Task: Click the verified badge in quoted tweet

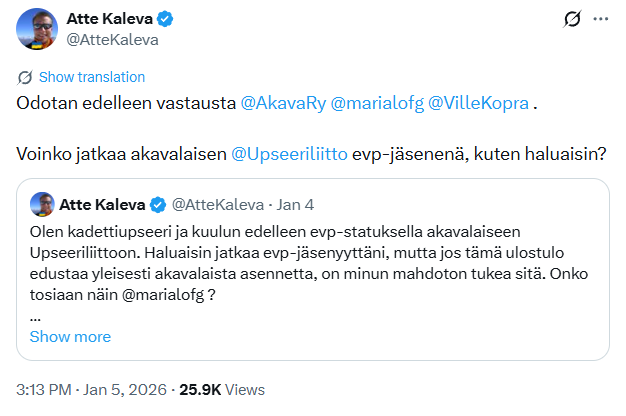Action: pyautogui.click(x=157, y=205)
